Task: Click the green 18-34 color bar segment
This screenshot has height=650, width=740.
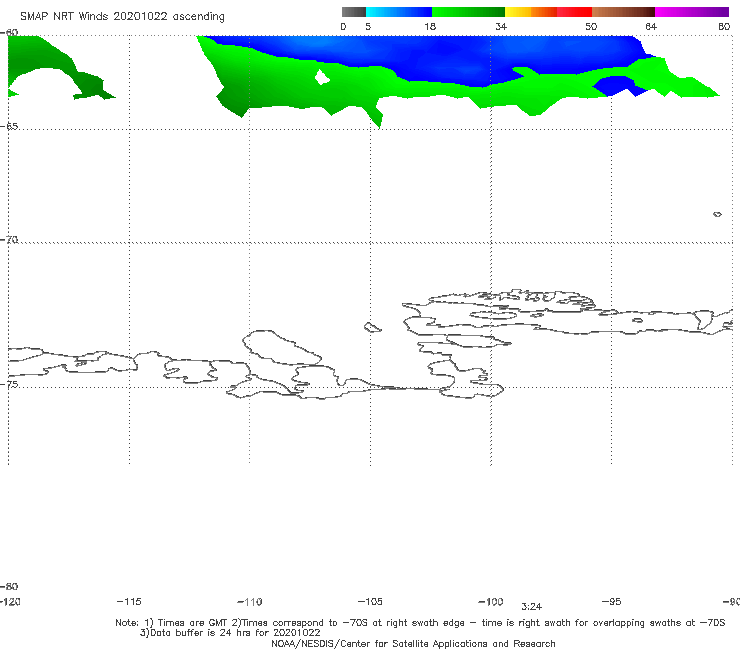Action: [468, 12]
